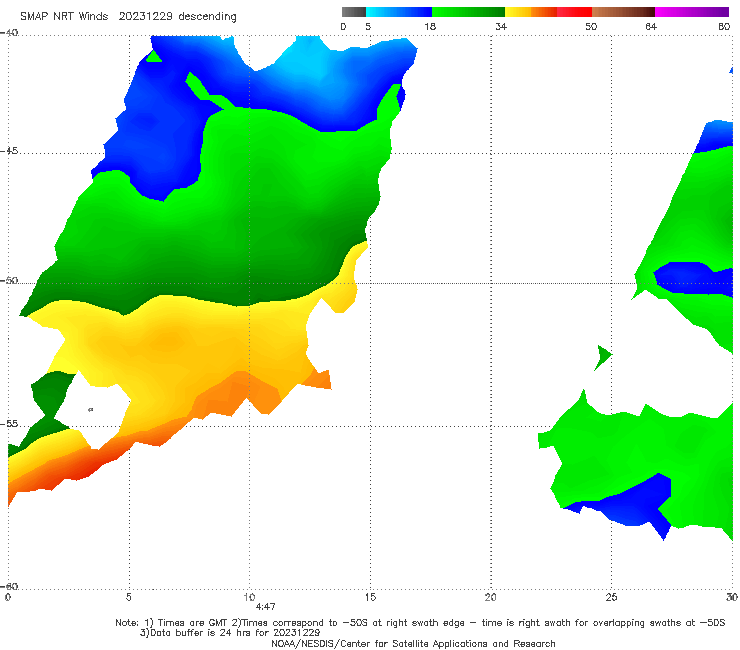This screenshot has height=650, width=740.
Task: Click the 'Data buffer is 24 hrs' note
Action: click(x=230, y=633)
